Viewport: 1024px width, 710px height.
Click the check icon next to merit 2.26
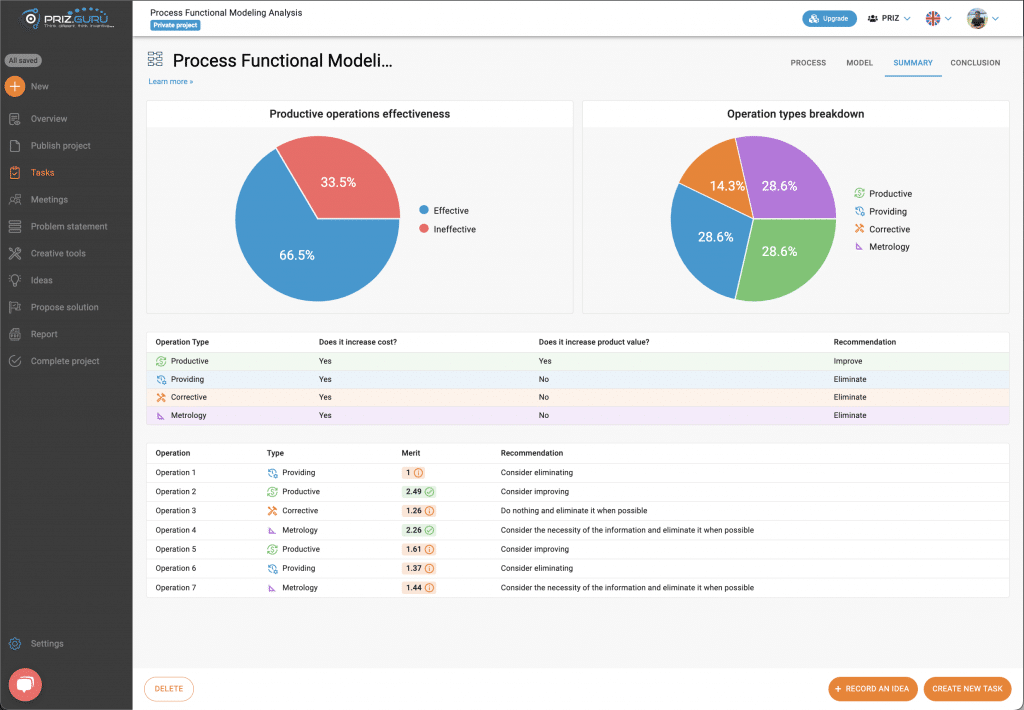[429, 530]
